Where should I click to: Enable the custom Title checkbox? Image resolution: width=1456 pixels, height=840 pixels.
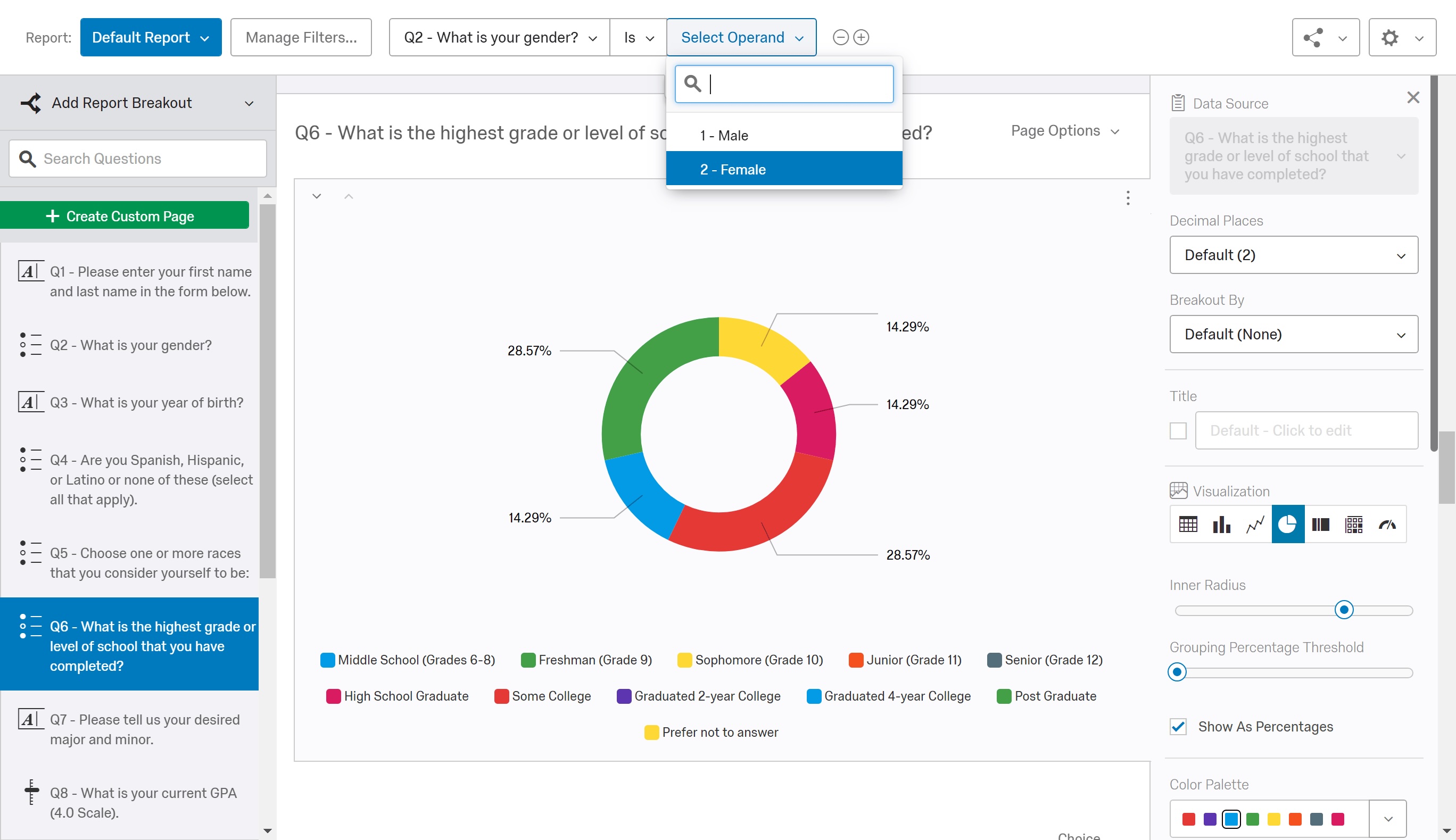point(1178,430)
